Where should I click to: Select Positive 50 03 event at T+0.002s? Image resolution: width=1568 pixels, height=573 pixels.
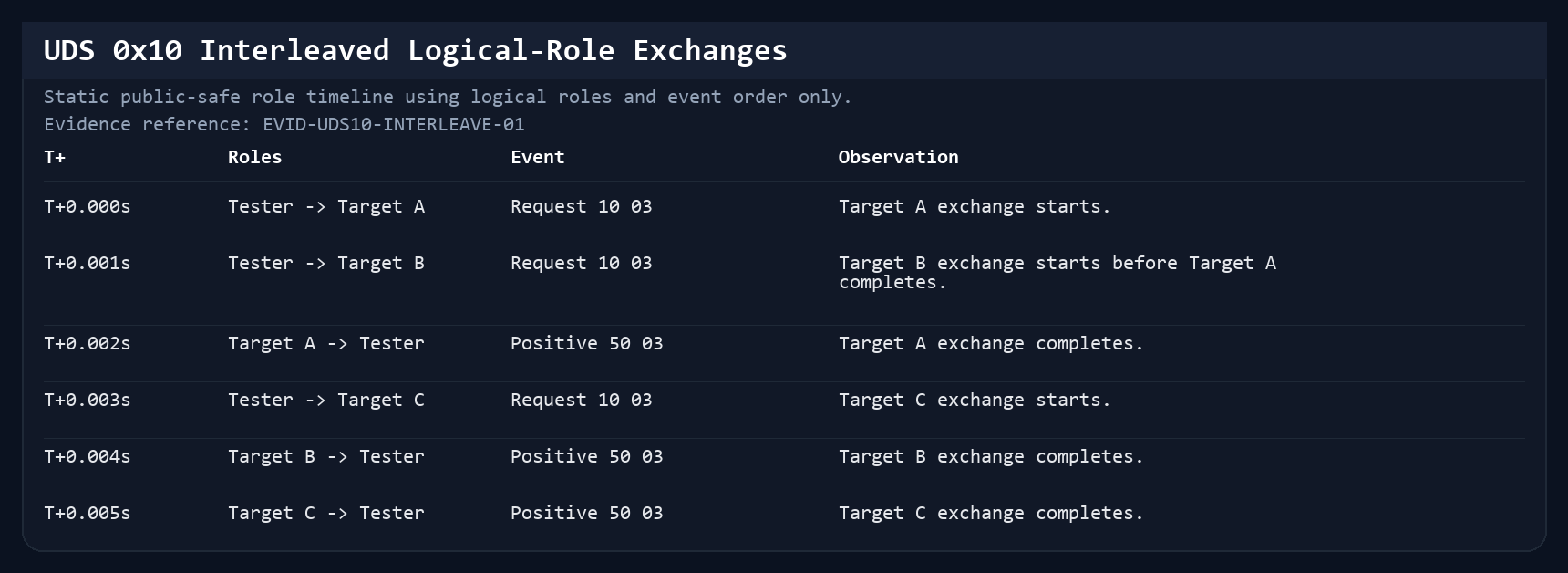[587, 343]
